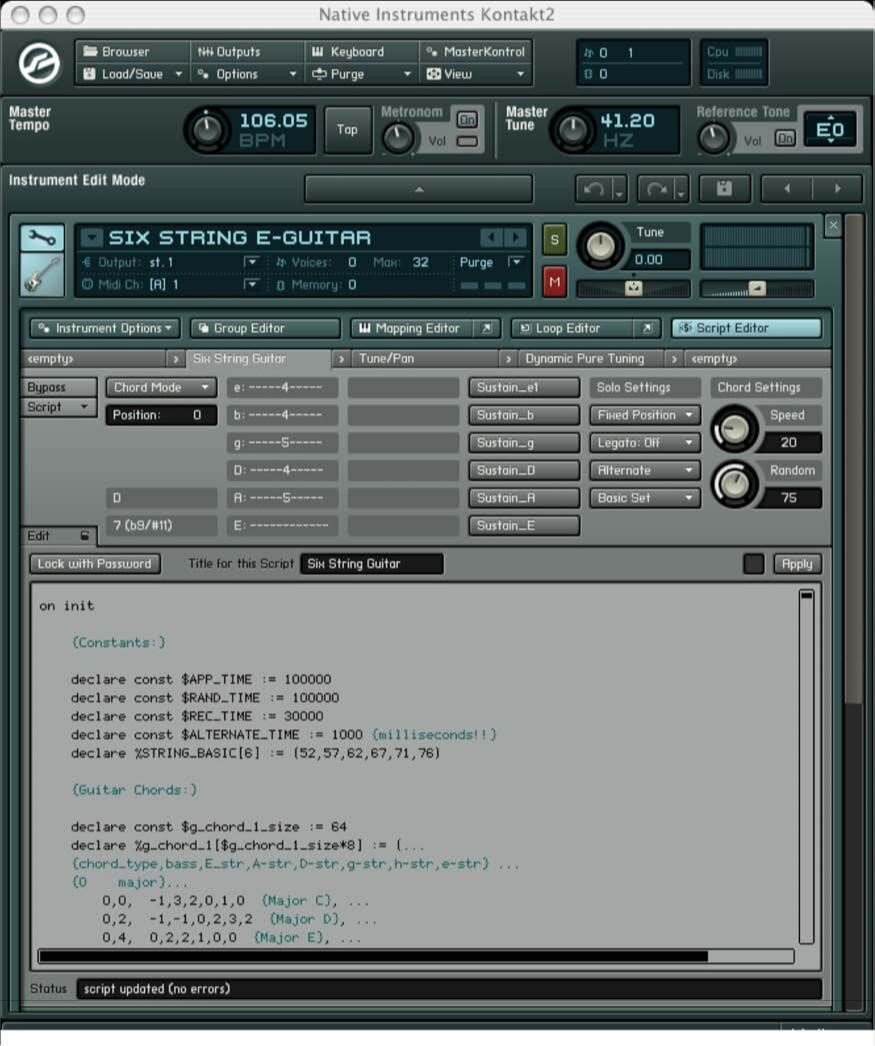Open Mapping Editor in external window
This screenshot has width=875, height=1046.
coord(486,328)
